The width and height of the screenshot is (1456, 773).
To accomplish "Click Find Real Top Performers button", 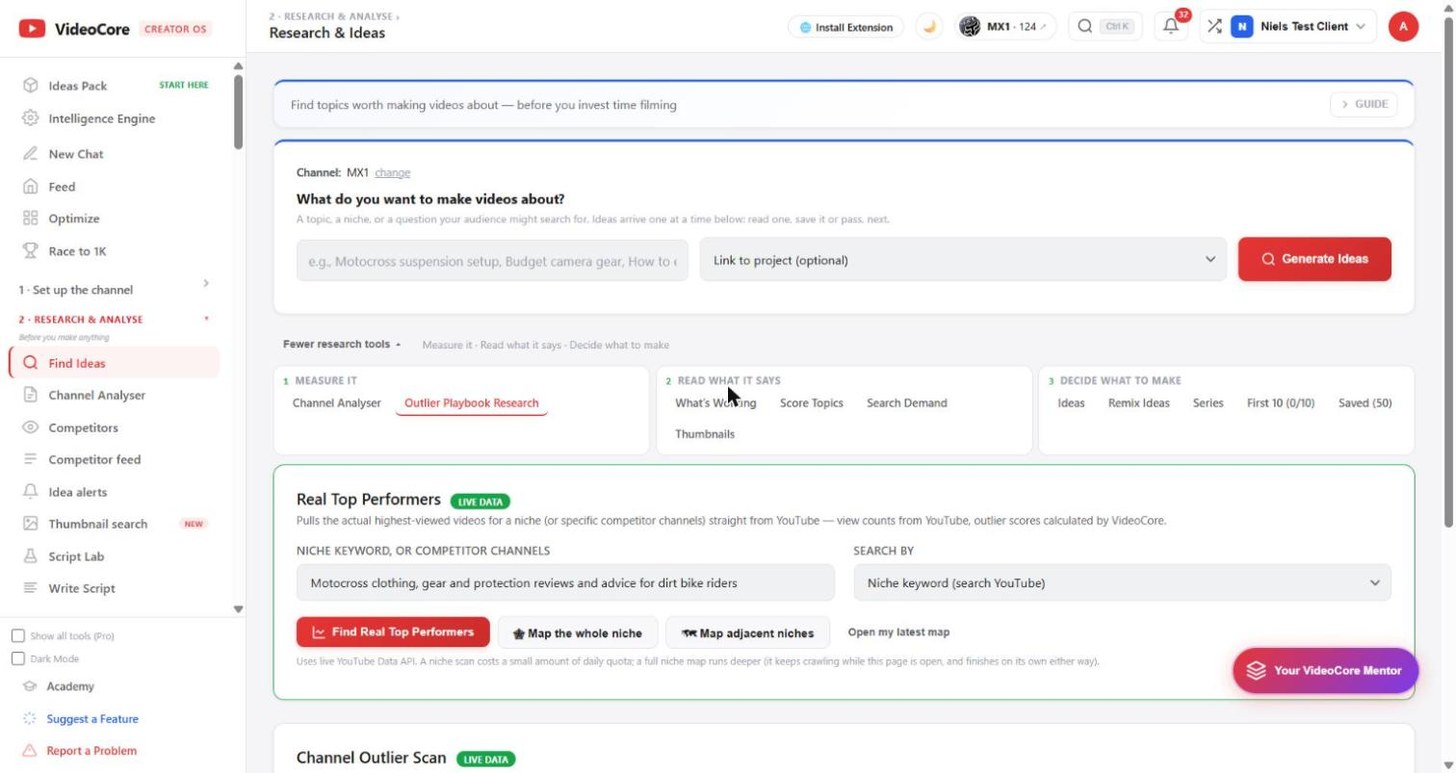I will point(393,632).
